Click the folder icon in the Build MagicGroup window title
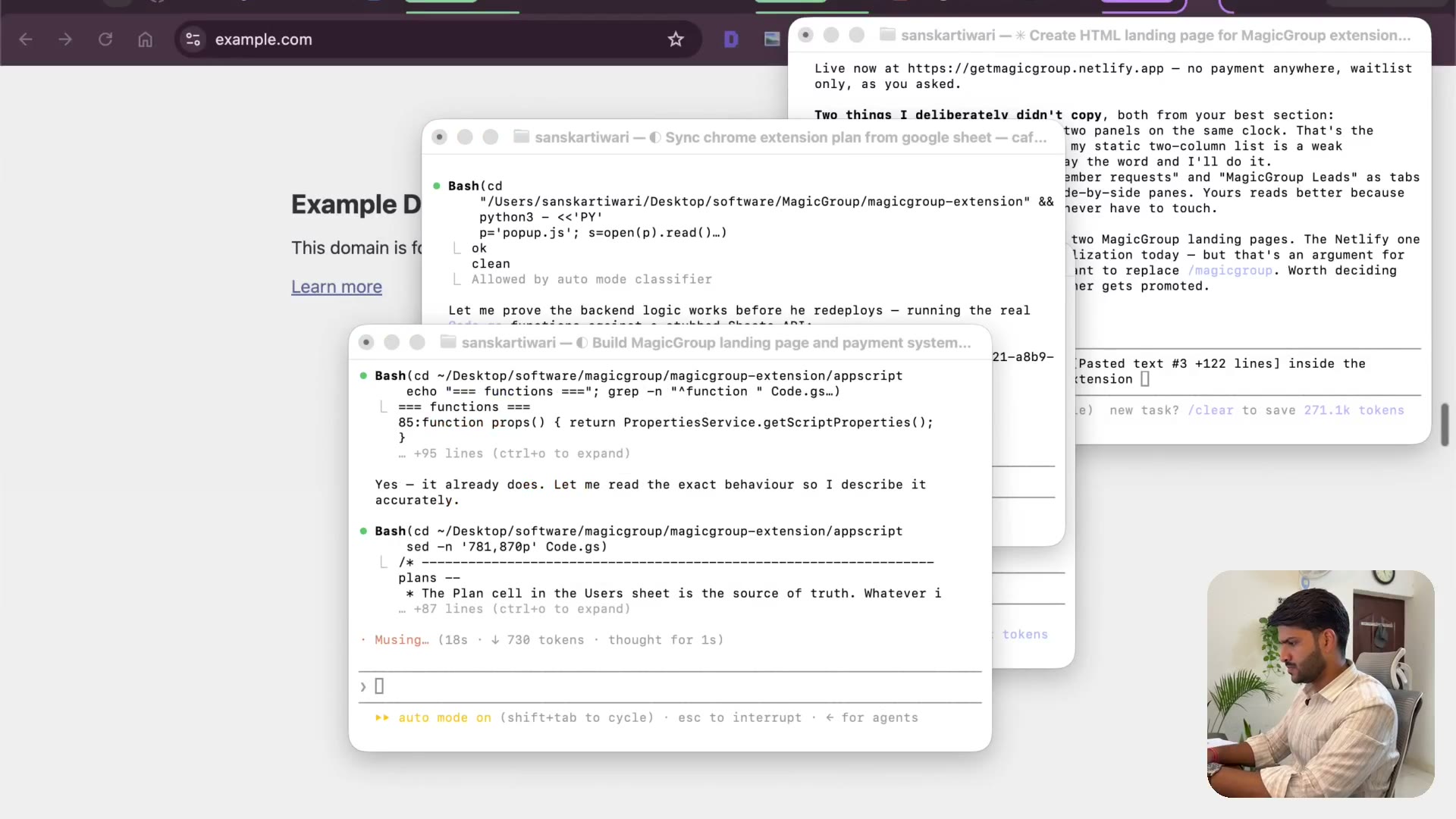The width and height of the screenshot is (1456, 819). click(448, 342)
